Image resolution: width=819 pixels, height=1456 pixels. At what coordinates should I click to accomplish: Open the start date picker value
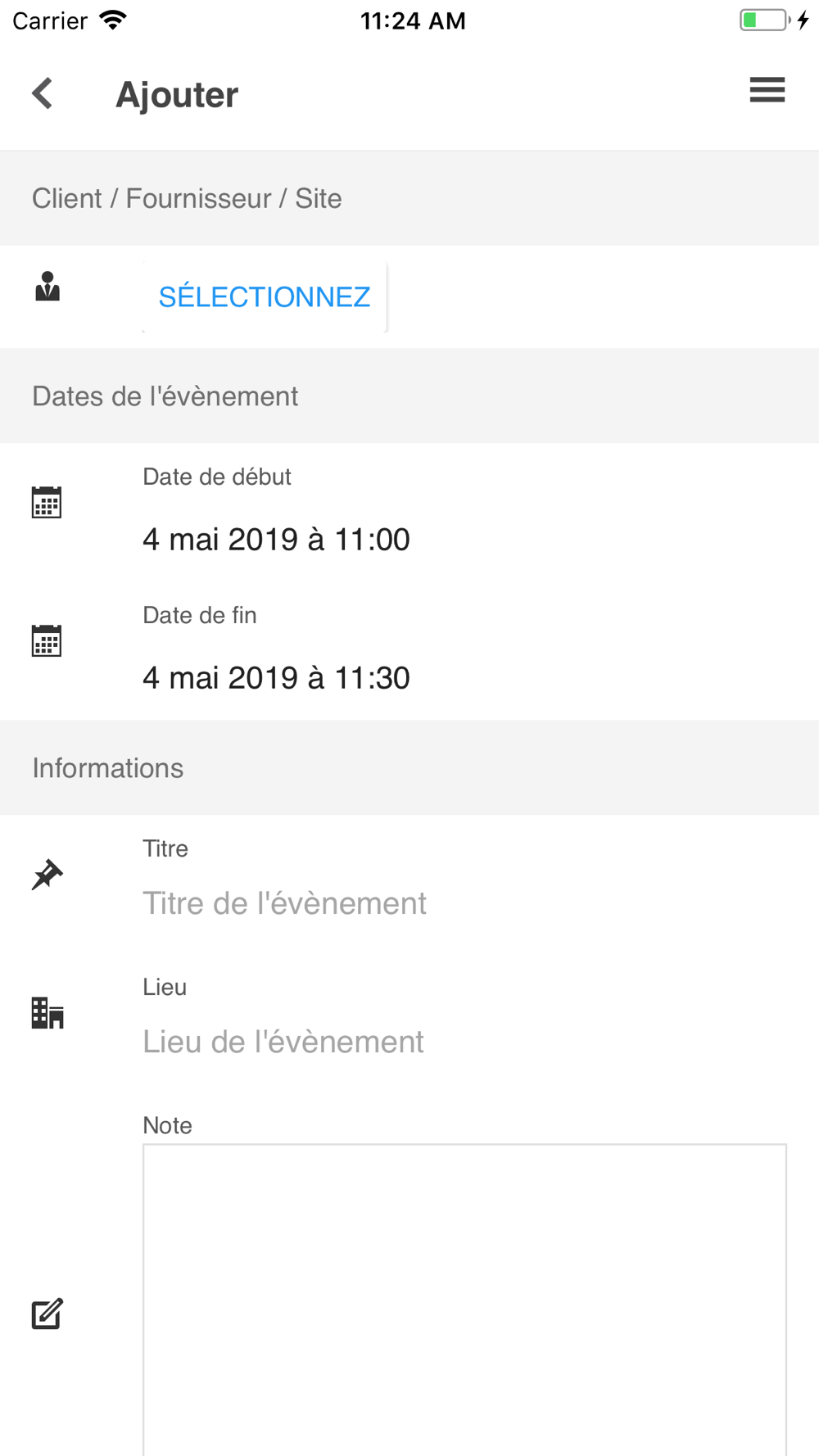pyautogui.click(x=276, y=540)
